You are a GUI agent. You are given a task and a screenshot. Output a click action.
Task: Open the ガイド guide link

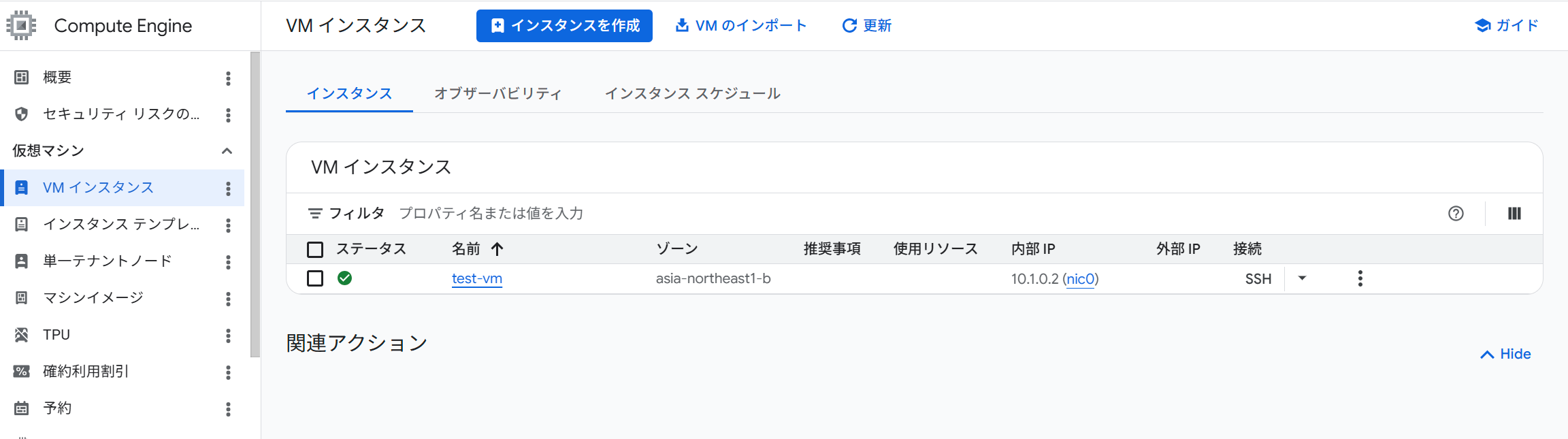point(1506,26)
